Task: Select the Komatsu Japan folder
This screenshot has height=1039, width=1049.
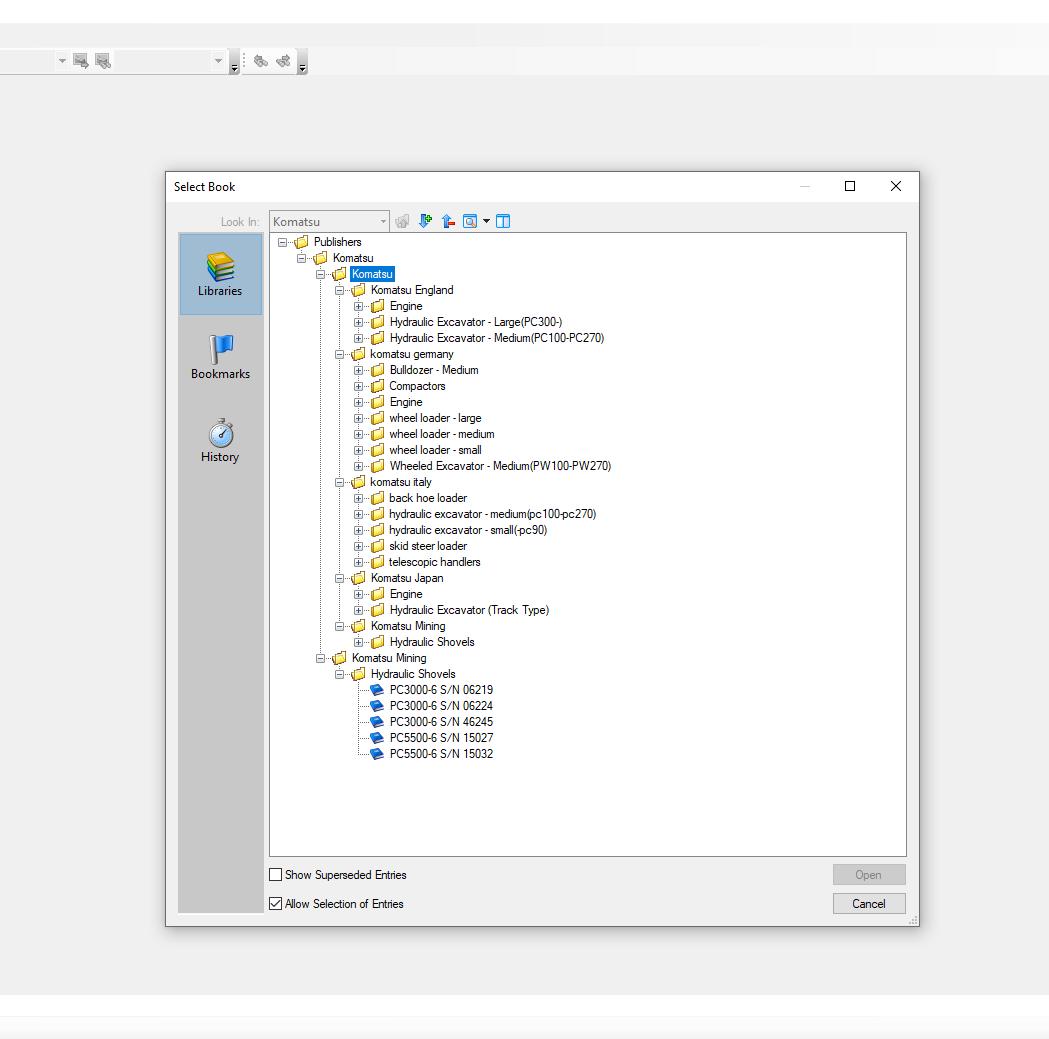Action: (x=407, y=578)
